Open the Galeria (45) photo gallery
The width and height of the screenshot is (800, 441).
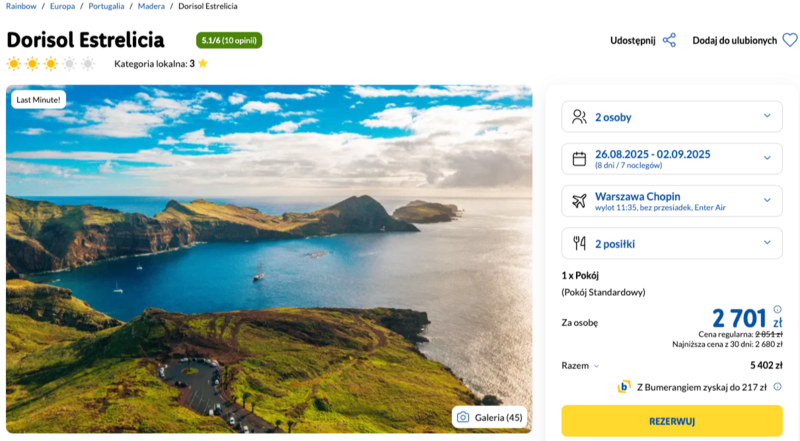490,417
